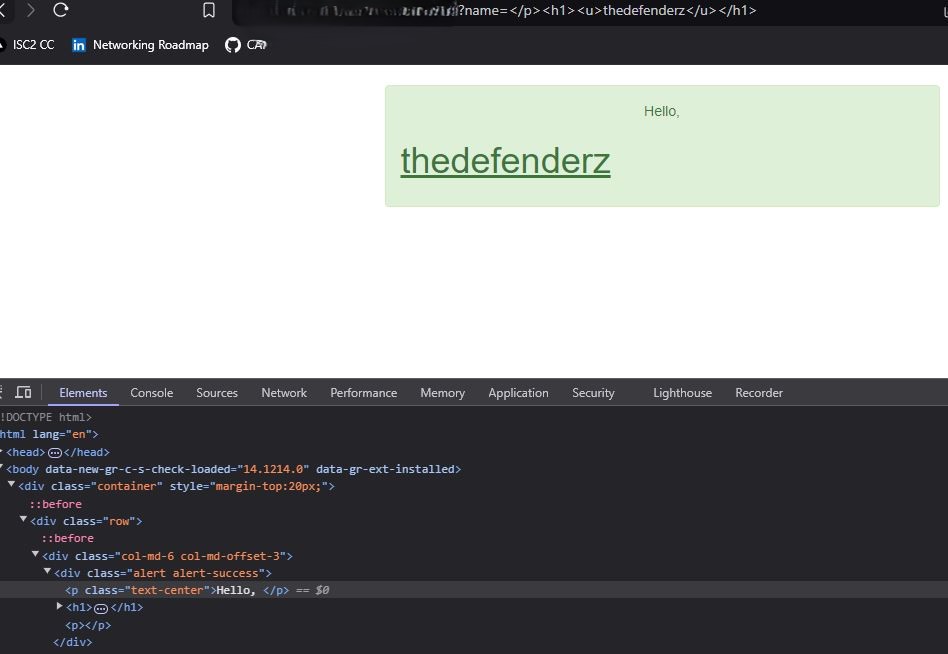Click the Hello, text in the alert

tap(661, 111)
